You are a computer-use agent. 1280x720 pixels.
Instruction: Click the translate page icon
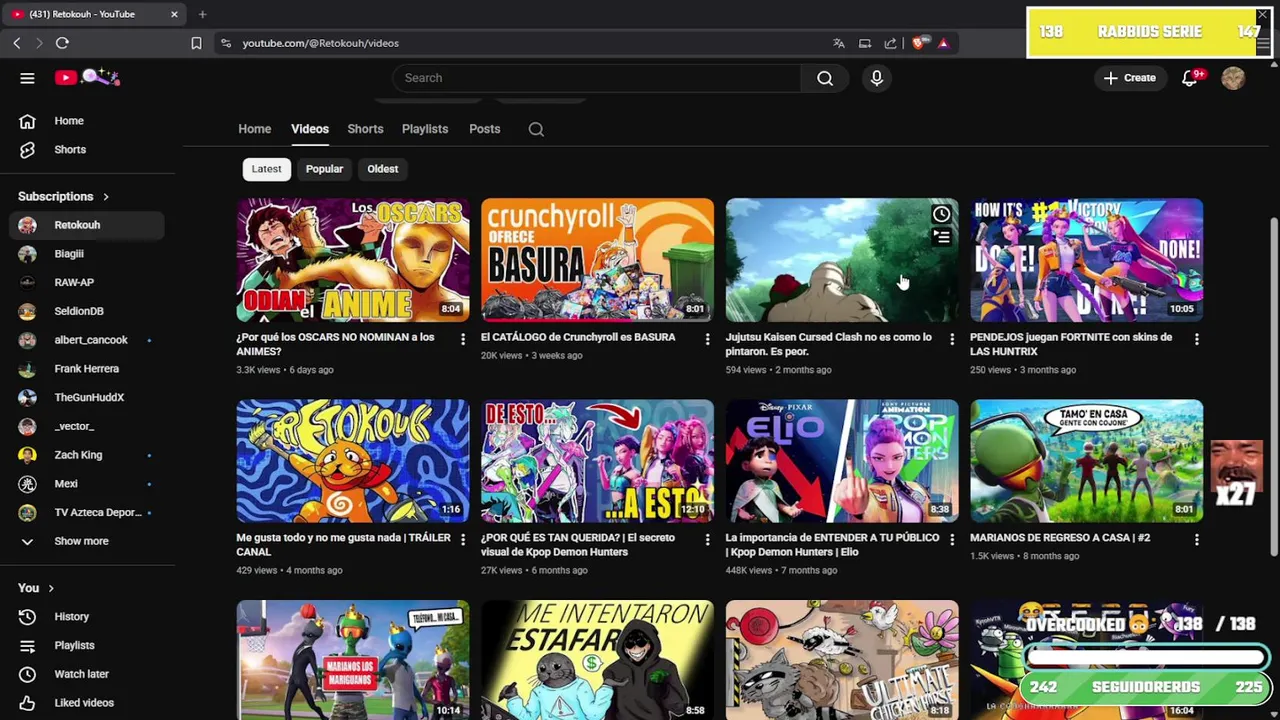click(x=839, y=43)
